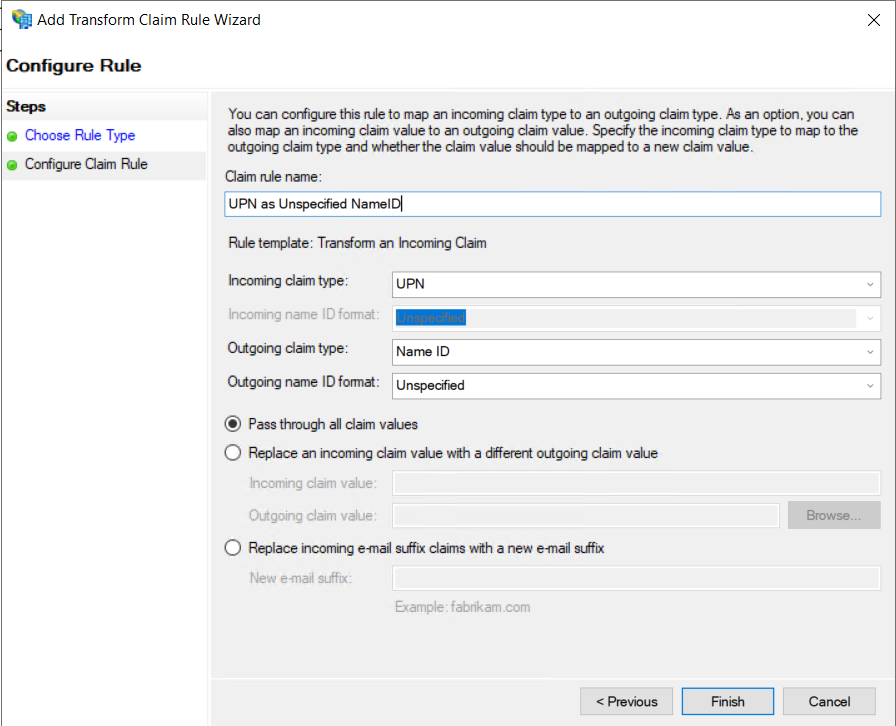Screen dimensions: 896x726
Task: Open the Outgoing name ID format dropdown
Action: (637, 385)
